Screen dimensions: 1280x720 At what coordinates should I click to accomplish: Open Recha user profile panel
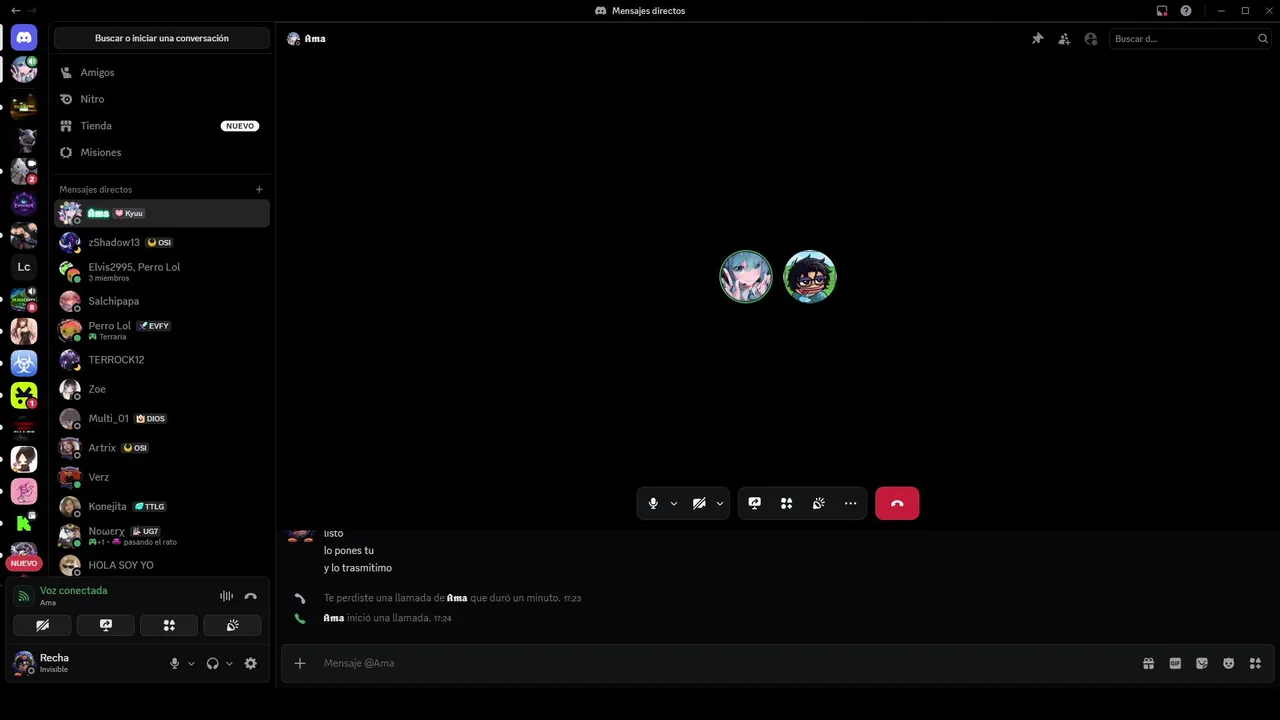tap(86, 663)
